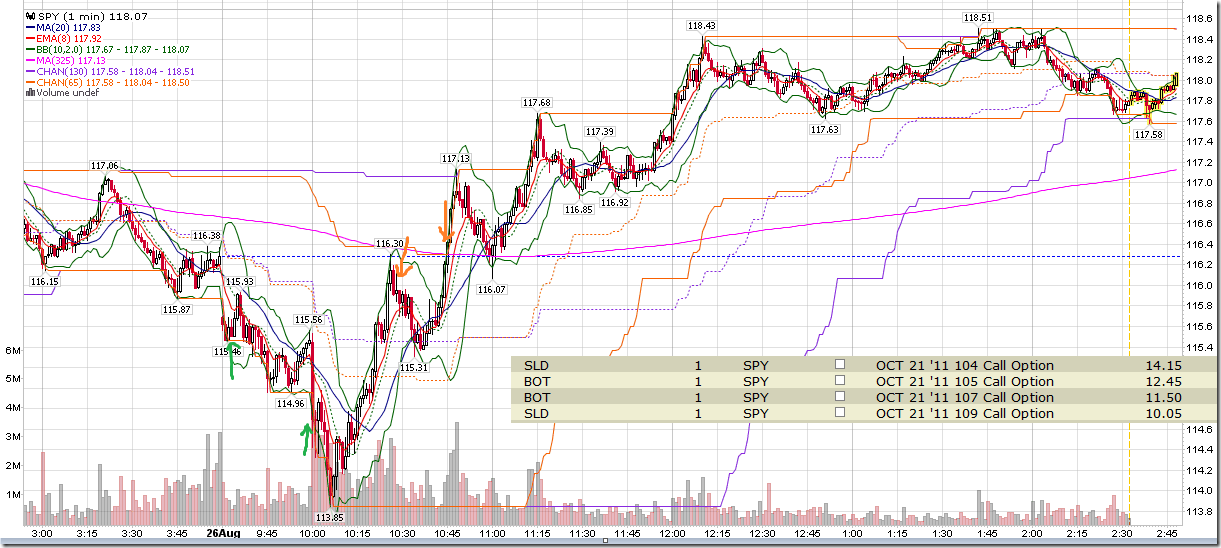Select the CHAN(130) legend entry

pyautogui.click(x=108, y=71)
